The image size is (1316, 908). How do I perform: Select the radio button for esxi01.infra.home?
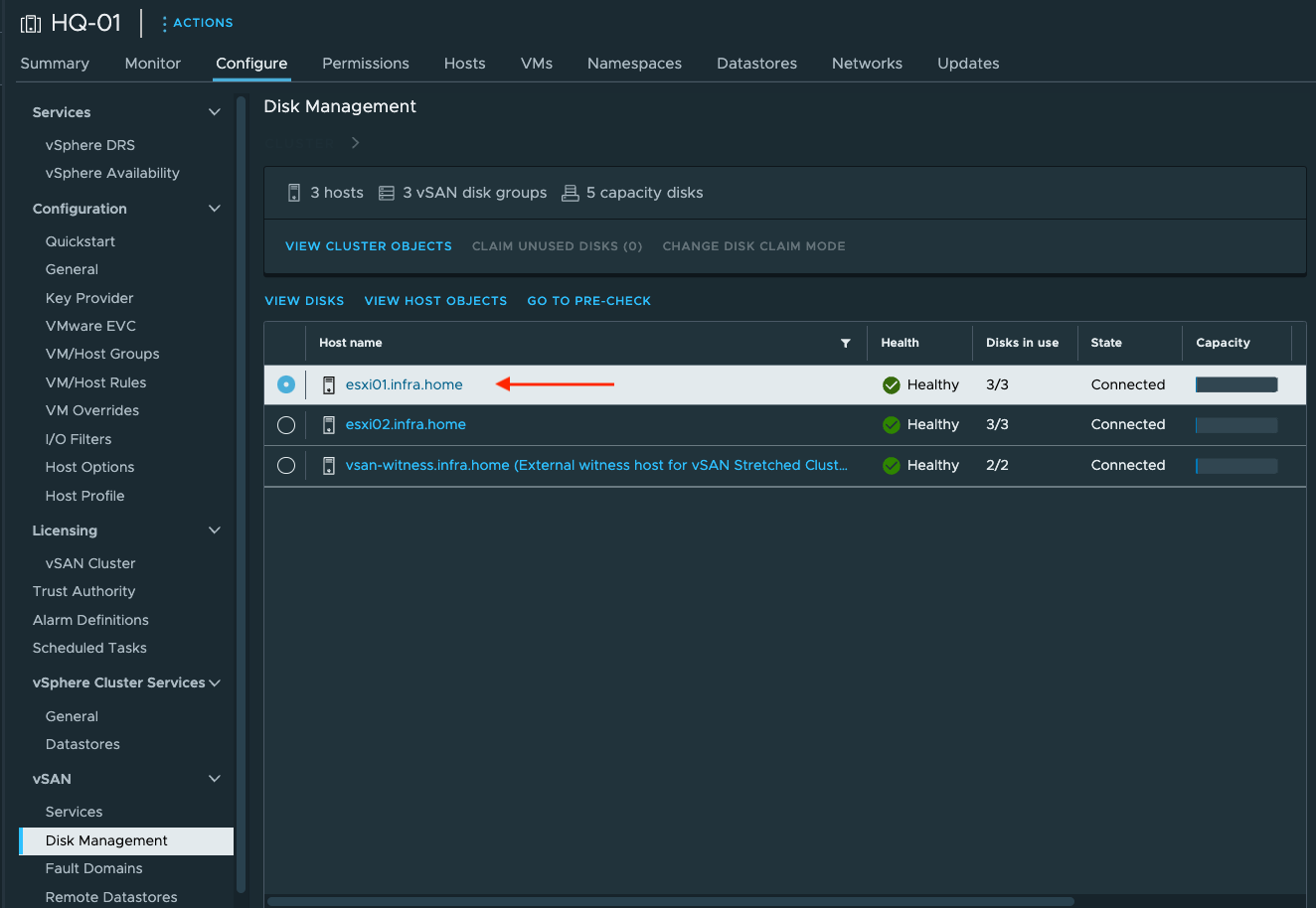[286, 384]
